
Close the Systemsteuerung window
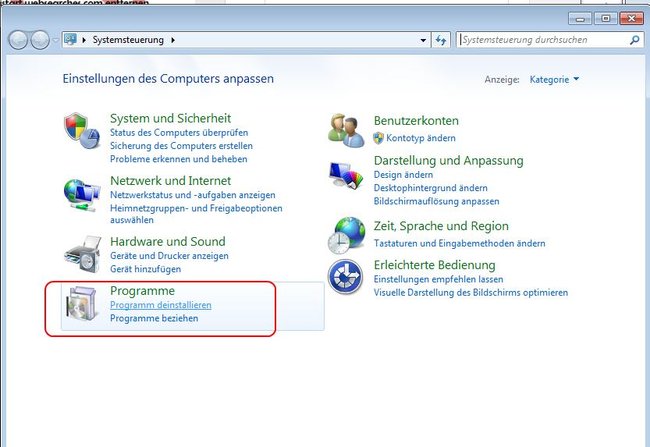click(x=631, y=19)
